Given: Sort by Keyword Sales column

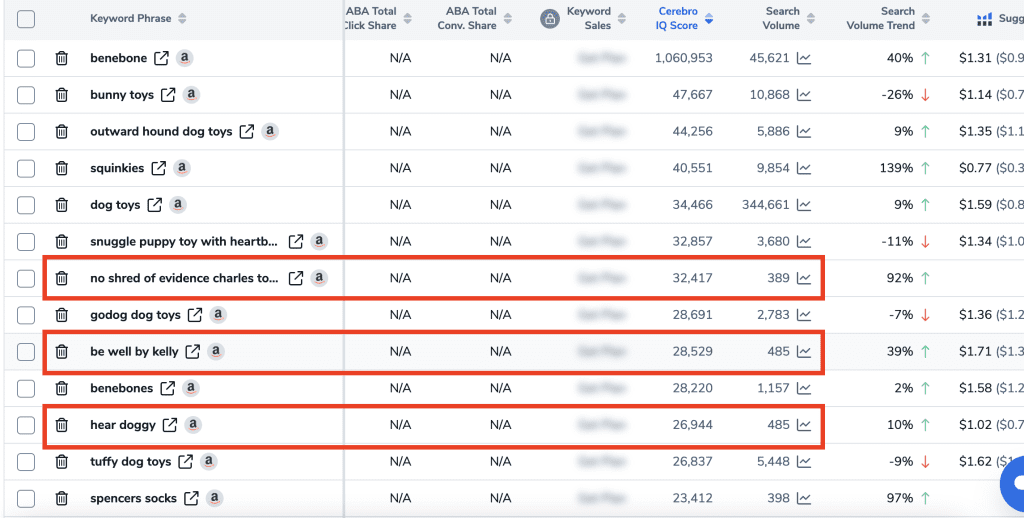Looking at the screenshot, I should point(622,18).
